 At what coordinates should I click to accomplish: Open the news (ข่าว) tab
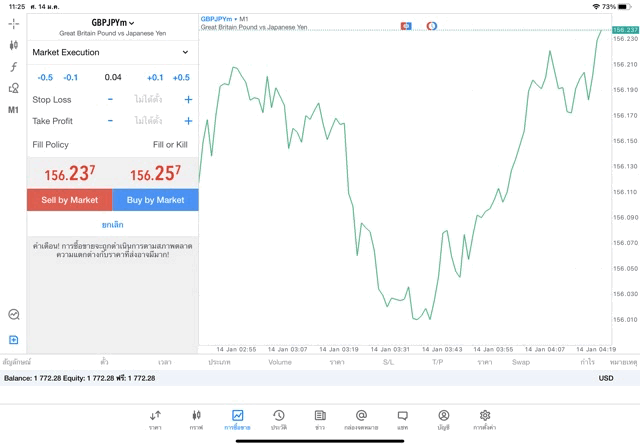click(320, 420)
